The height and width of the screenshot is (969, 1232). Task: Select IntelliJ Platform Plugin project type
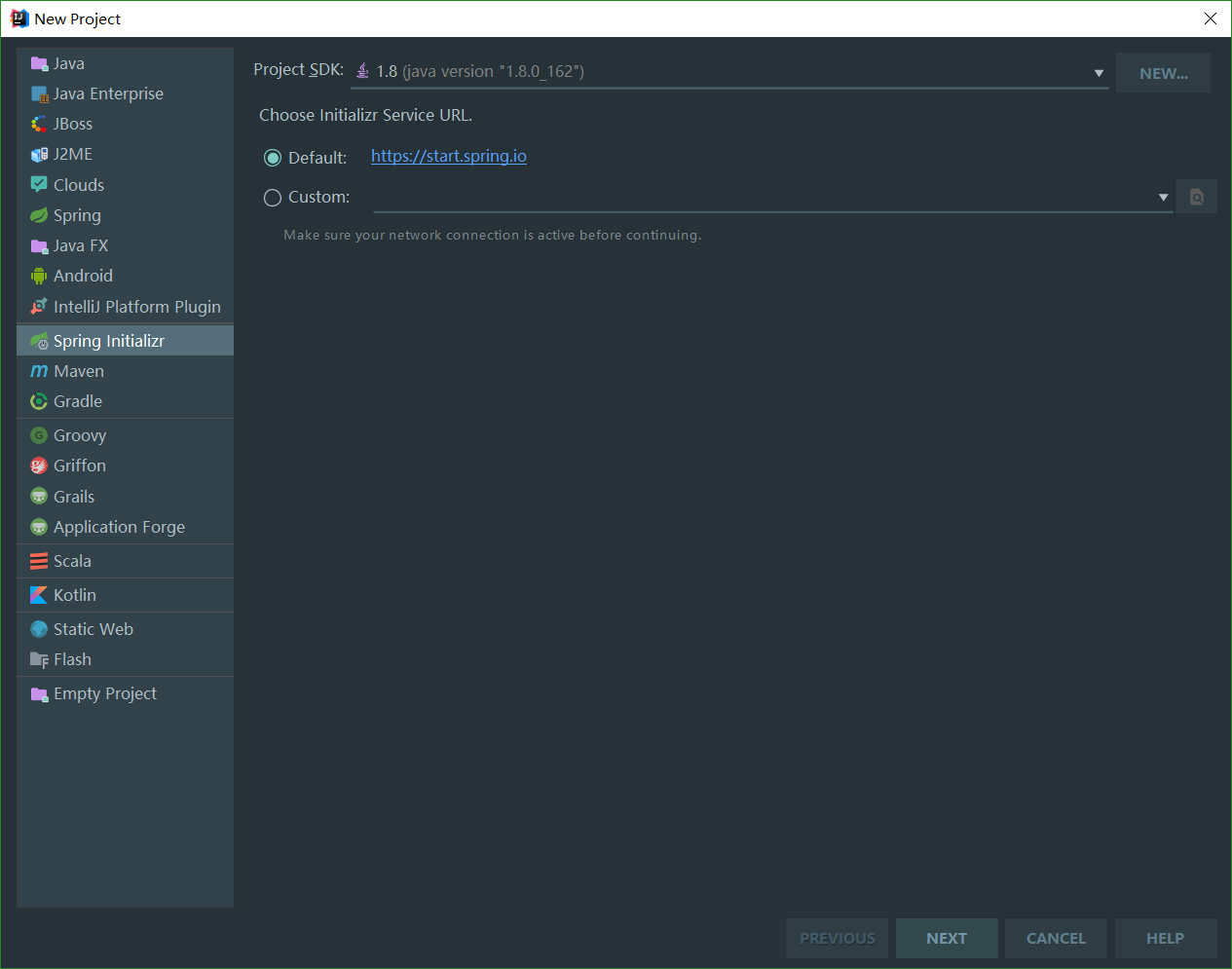(x=136, y=307)
